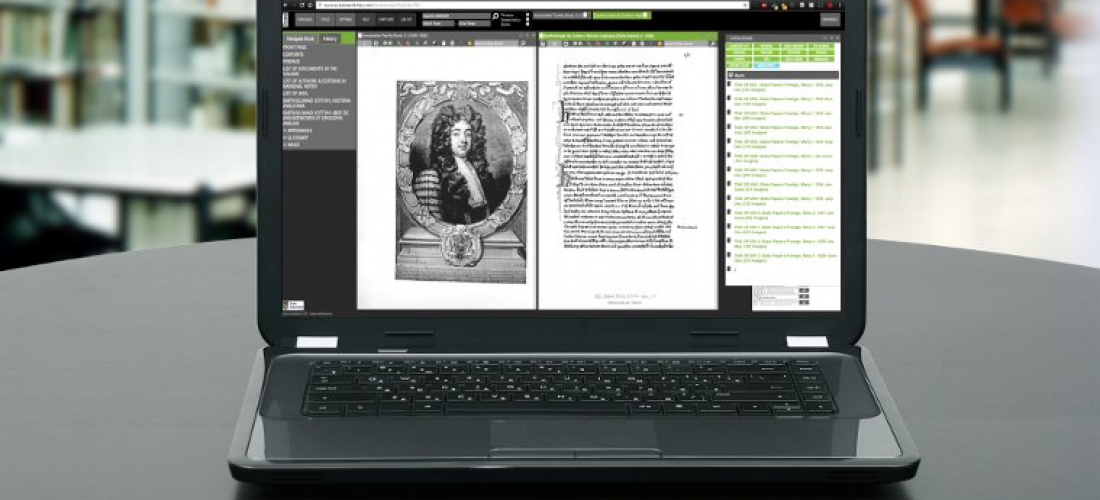Click the LOG OUT button
Image resolution: width=1100 pixels, height=500 pixels.
coord(406,20)
